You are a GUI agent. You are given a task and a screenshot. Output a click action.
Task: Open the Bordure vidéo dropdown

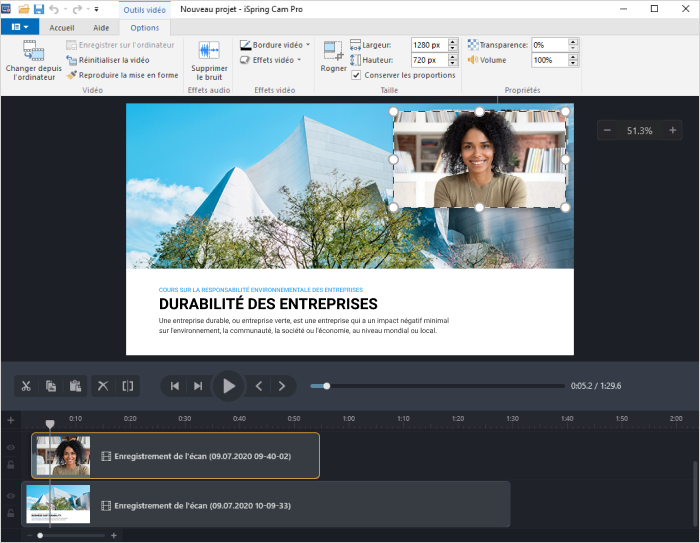pyautogui.click(x=275, y=45)
